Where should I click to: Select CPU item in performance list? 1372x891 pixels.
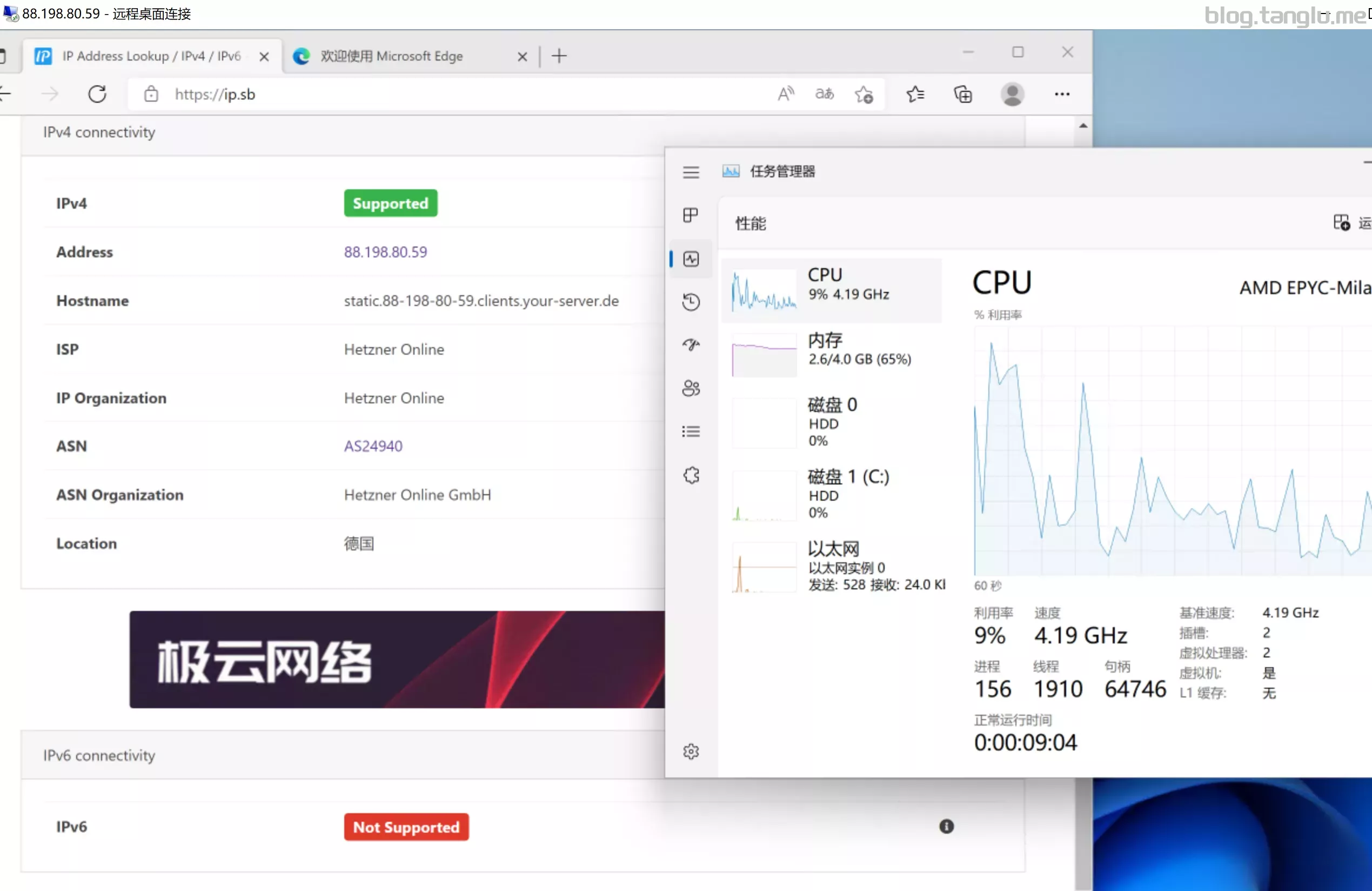pos(831,290)
